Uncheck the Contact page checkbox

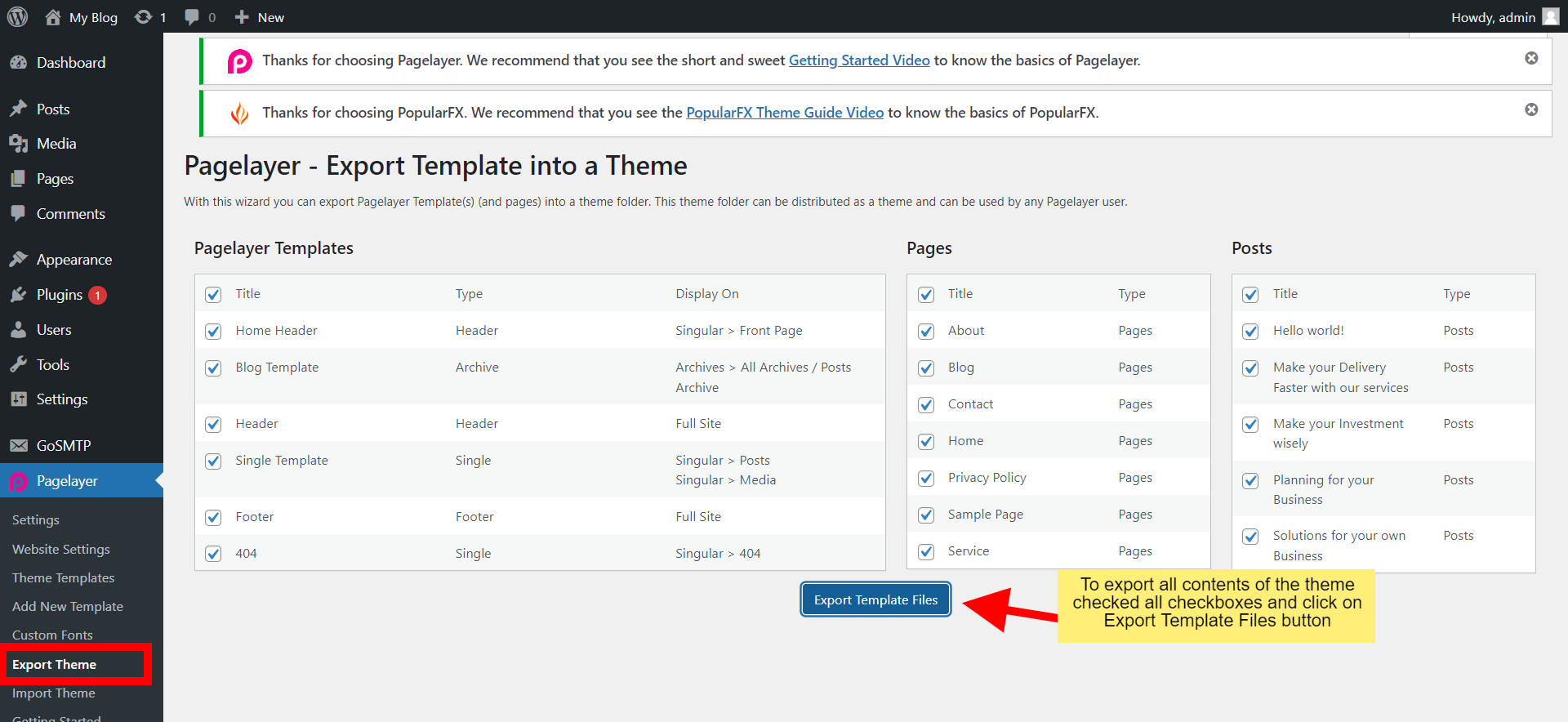coord(926,405)
